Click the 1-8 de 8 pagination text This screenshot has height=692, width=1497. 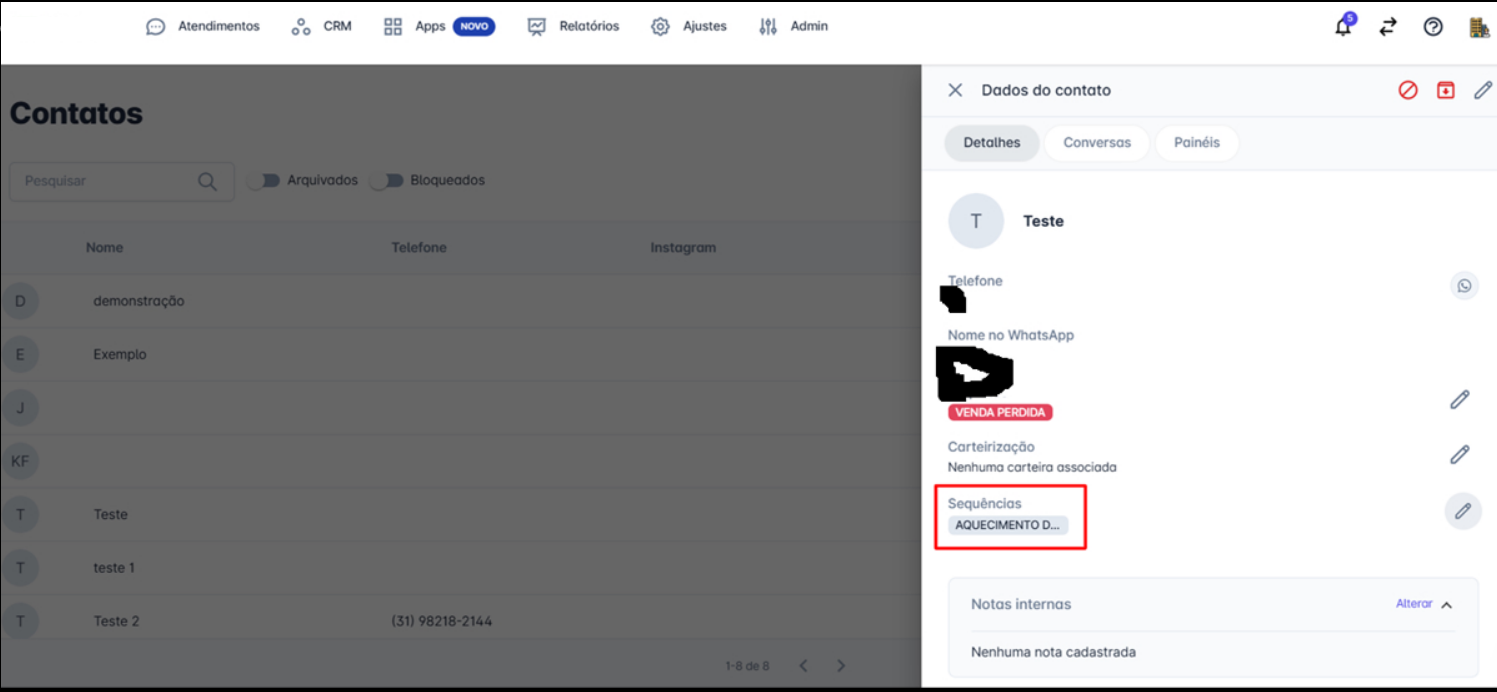pyautogui.click(x=747, y=666)
